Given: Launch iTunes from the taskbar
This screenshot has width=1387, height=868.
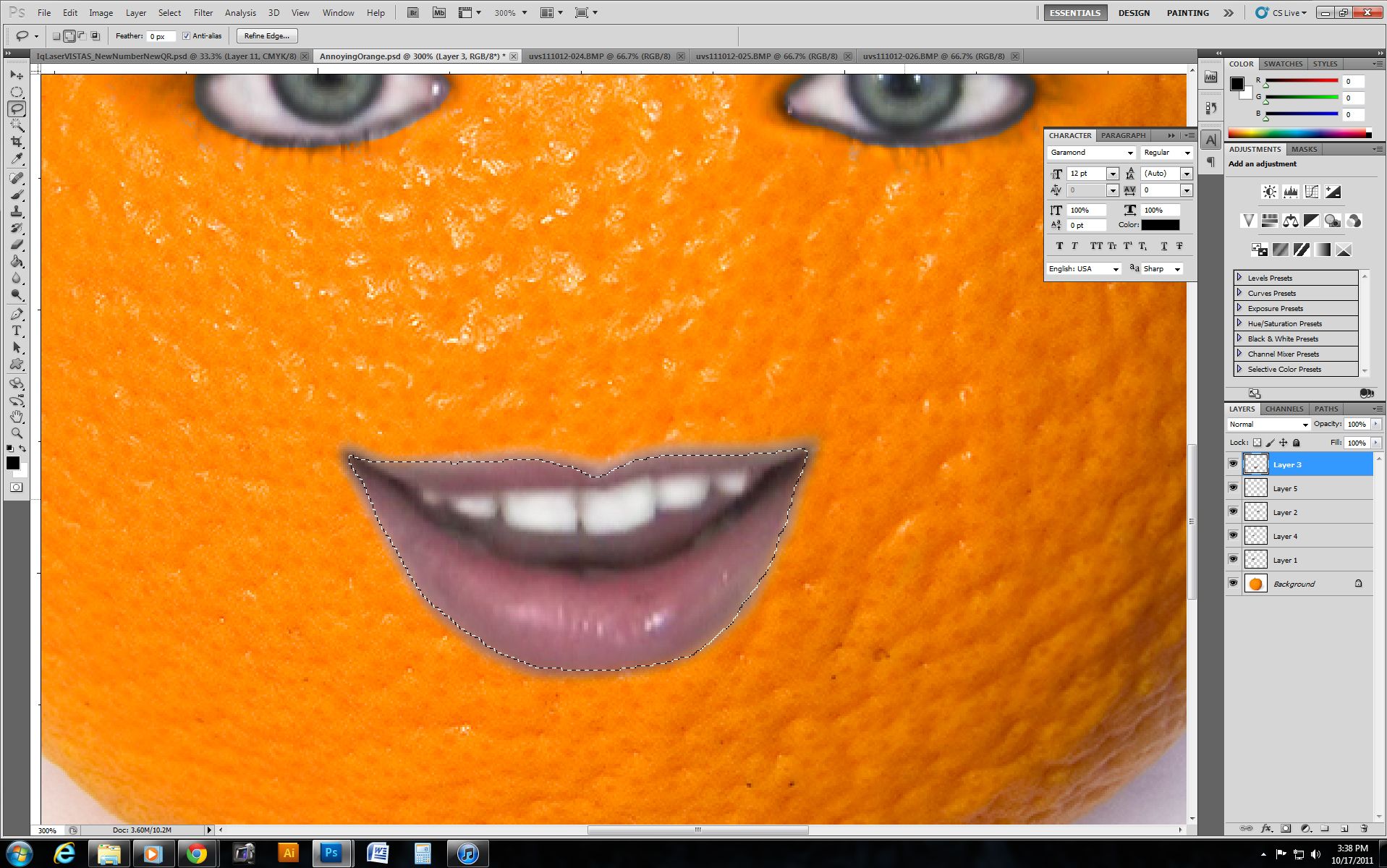Looking at the screenshot, I should tap(467, 854).
